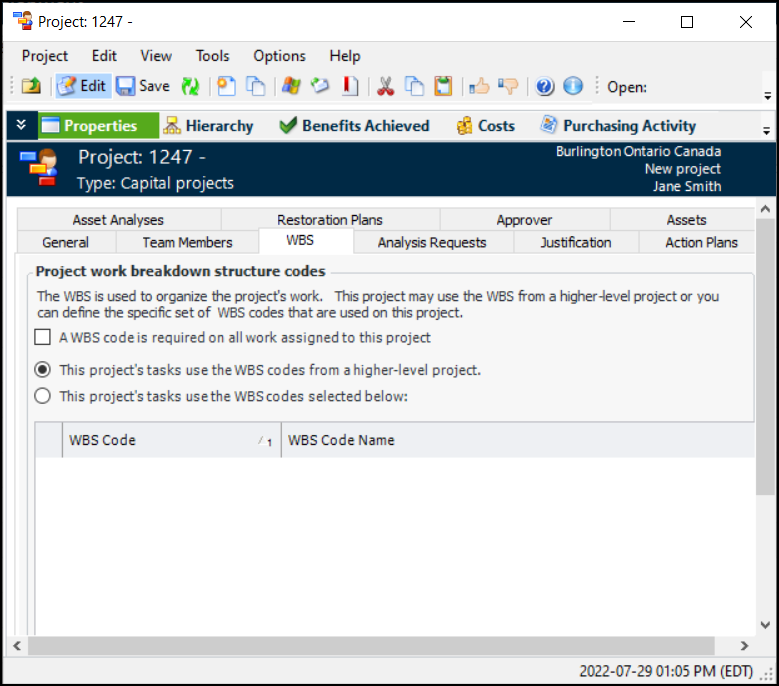Expand the toolbar overflow arrow beside Open
Screen dimensions: 779x686
tap(768, 96)
